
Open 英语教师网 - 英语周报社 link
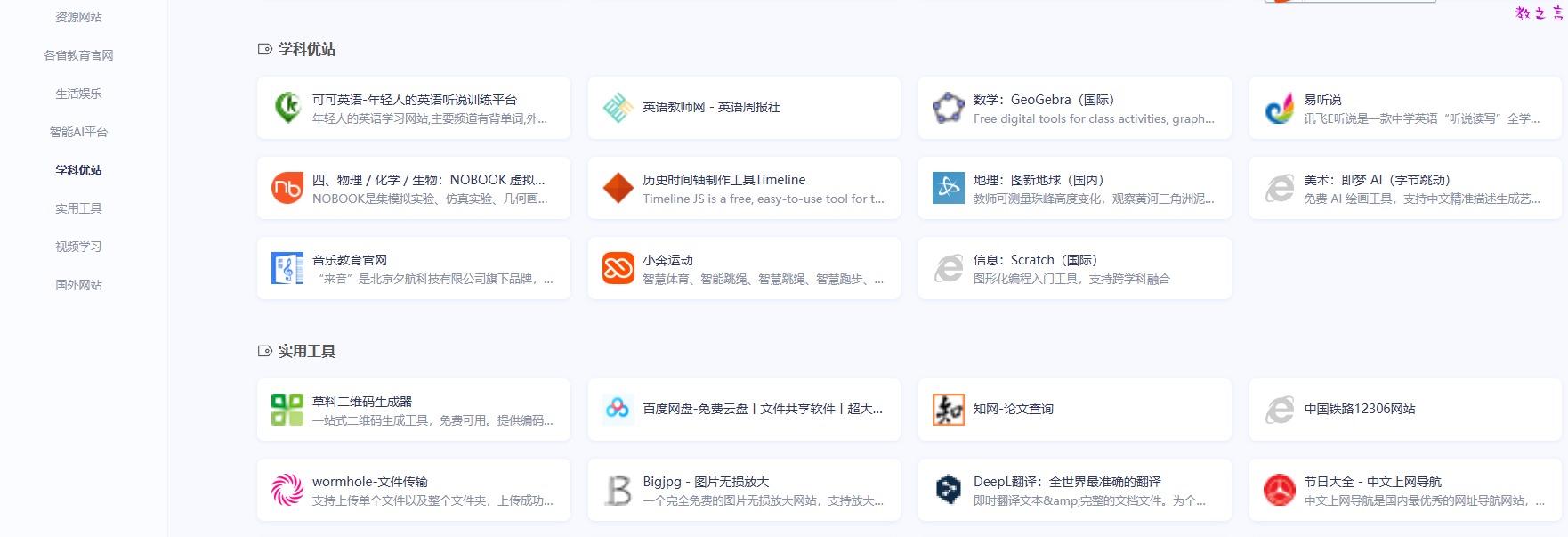coord(711,107)
